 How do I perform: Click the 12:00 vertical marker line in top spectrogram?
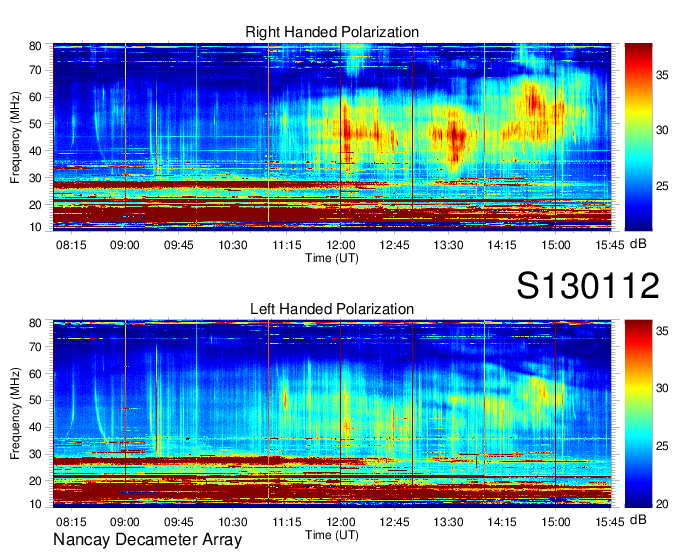click(x=340, y=136)
